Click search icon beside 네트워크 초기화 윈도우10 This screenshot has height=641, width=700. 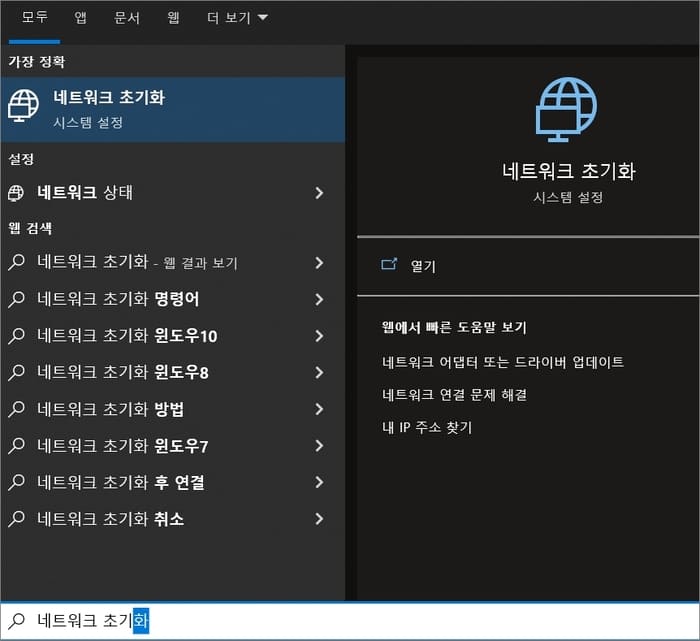coord(17,335)
